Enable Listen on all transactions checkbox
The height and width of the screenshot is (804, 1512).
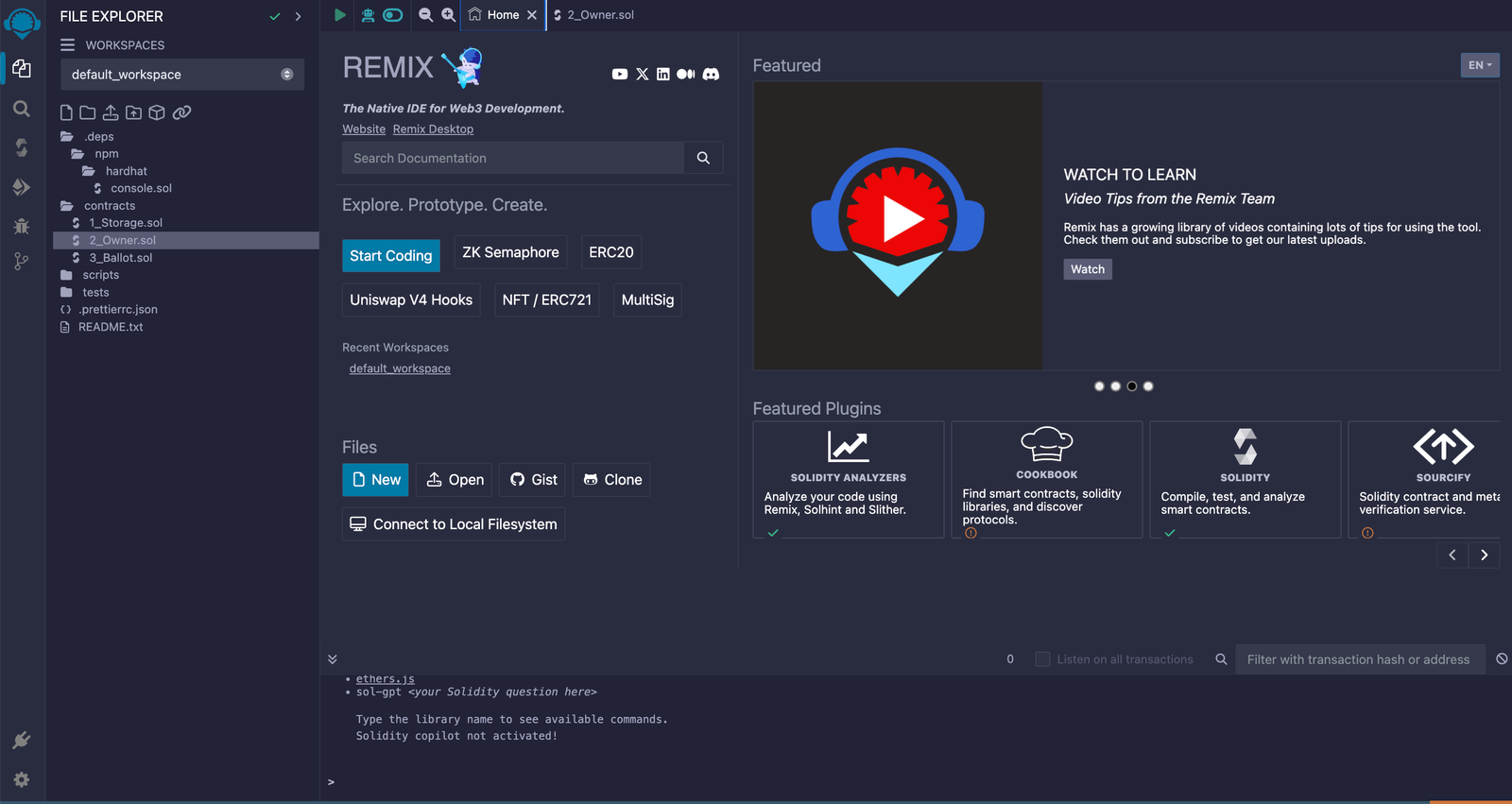point(1042,659)
